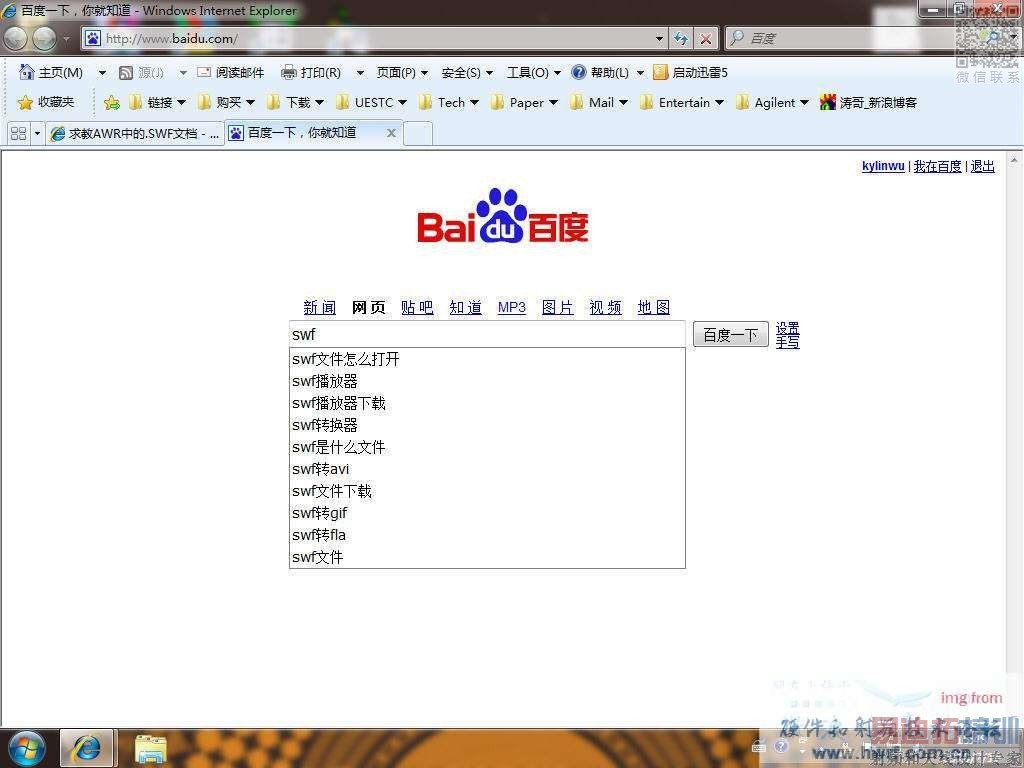The height and width of the screenshot is (768, 1024).
Task: Click the Add to favorites bar star icon
Action: 112,103
